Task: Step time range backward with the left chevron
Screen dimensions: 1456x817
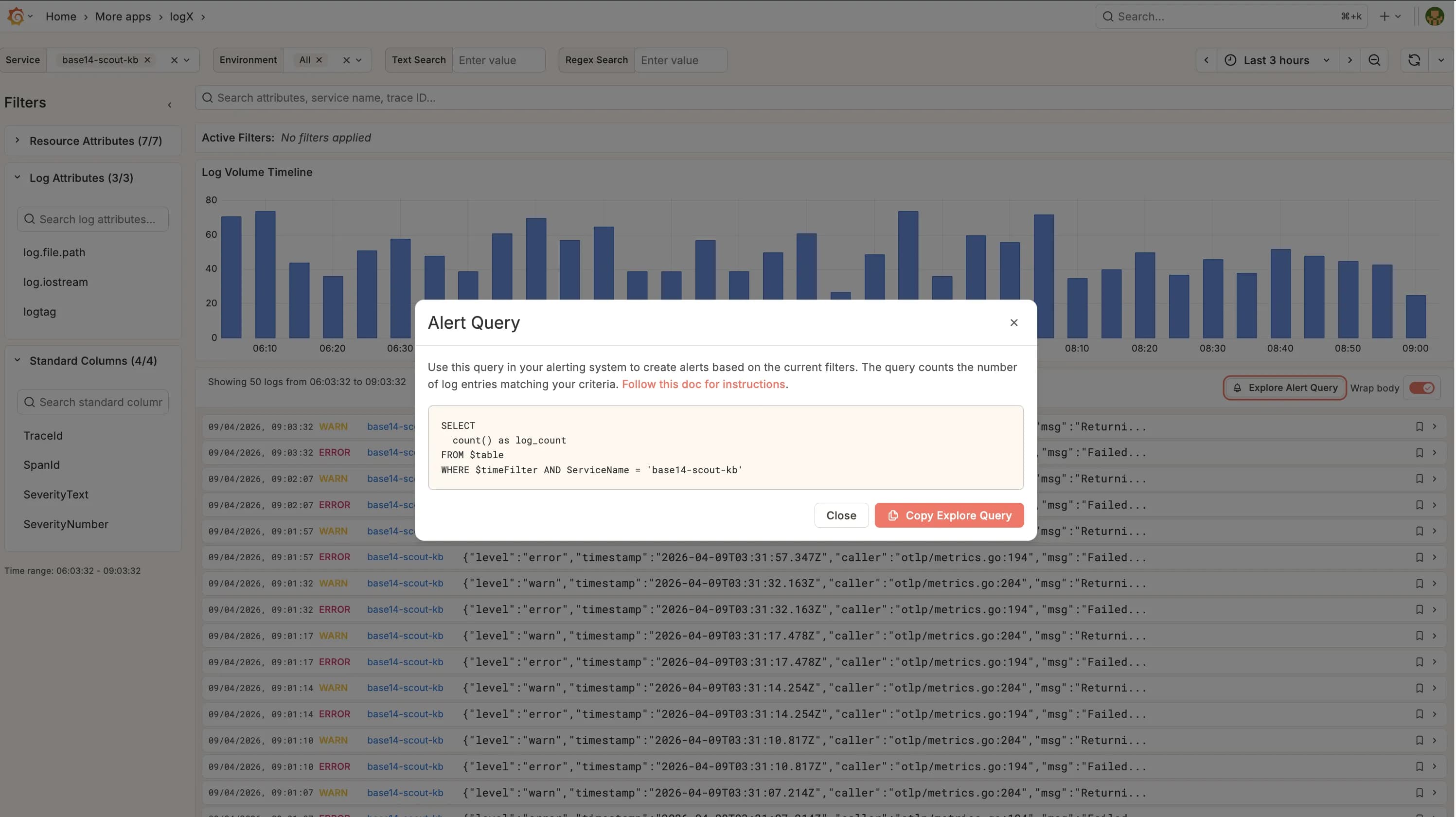Action: pyautogui.click(x=1207, y=60)
